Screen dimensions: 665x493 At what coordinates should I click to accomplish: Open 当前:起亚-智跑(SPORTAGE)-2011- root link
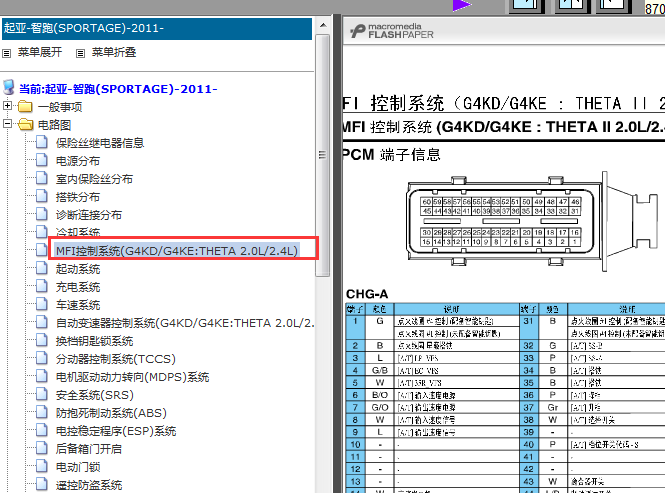[x=118, y=89]
